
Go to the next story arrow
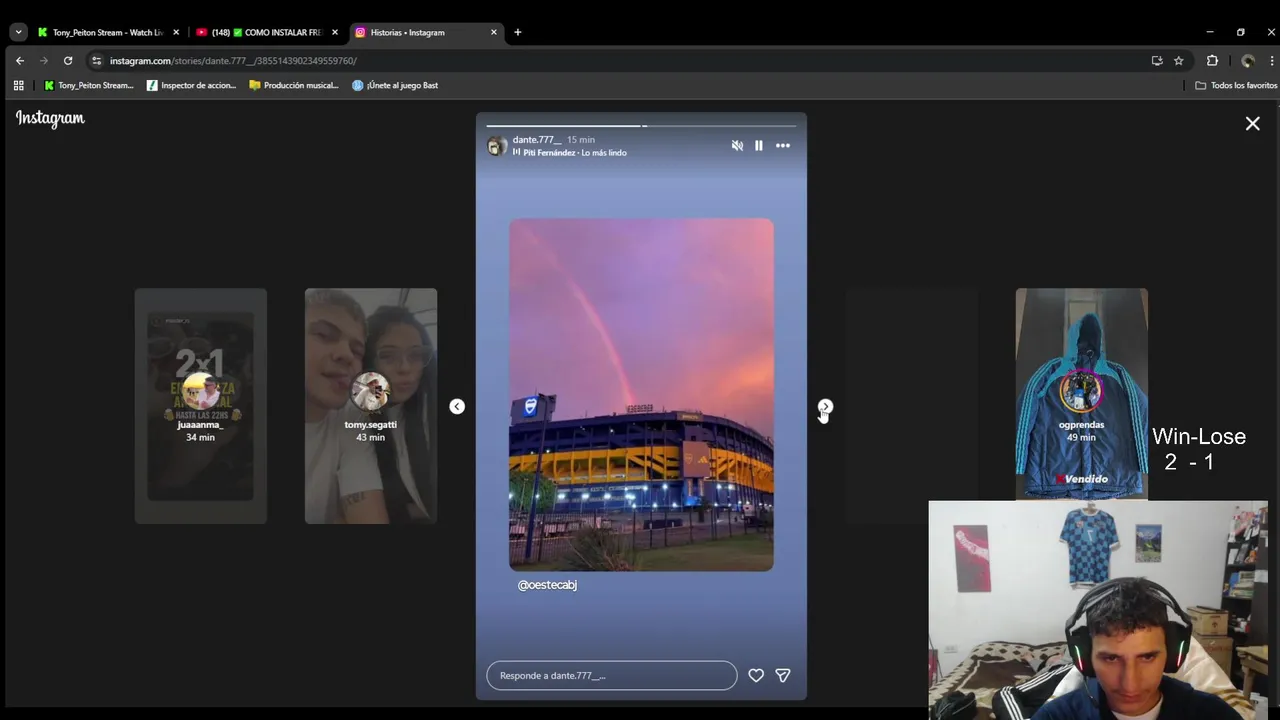825,407
